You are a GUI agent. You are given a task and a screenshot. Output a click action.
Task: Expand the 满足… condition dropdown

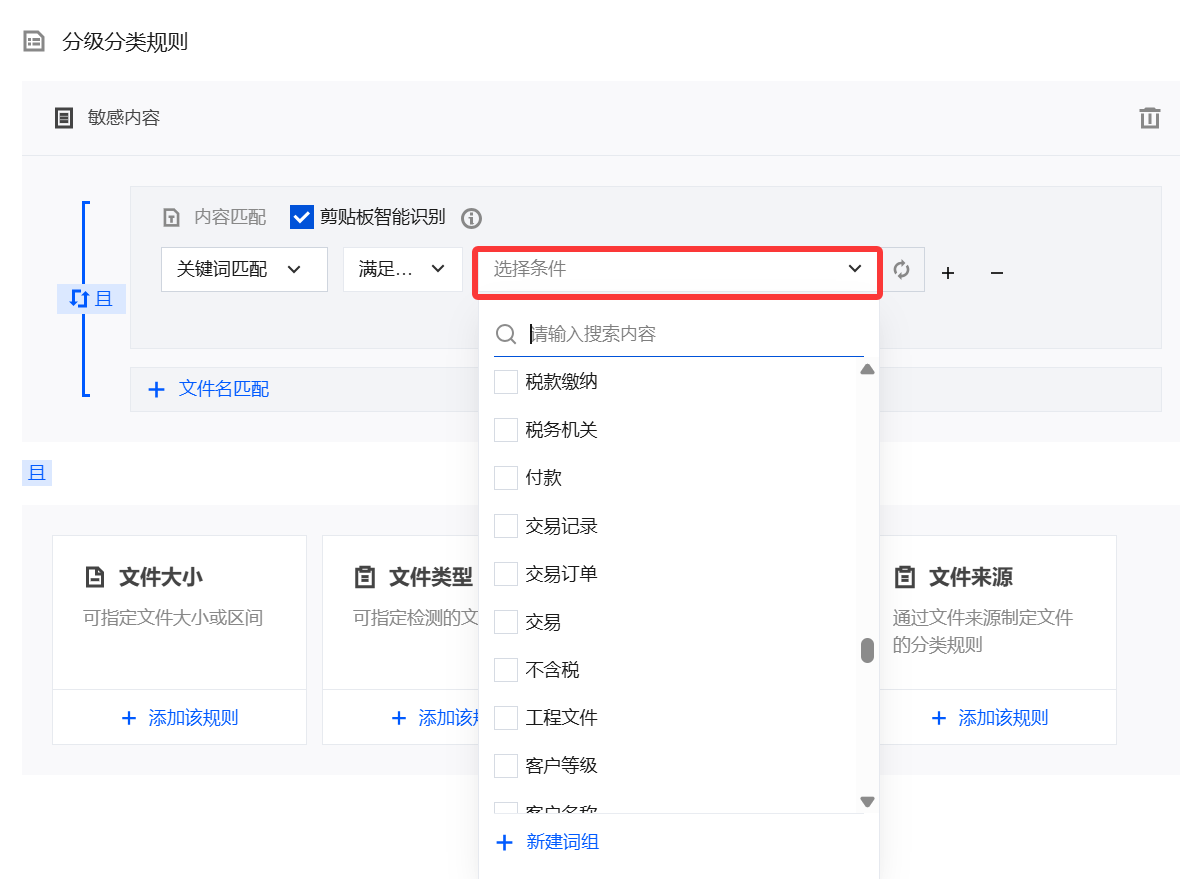coord(402,269)
